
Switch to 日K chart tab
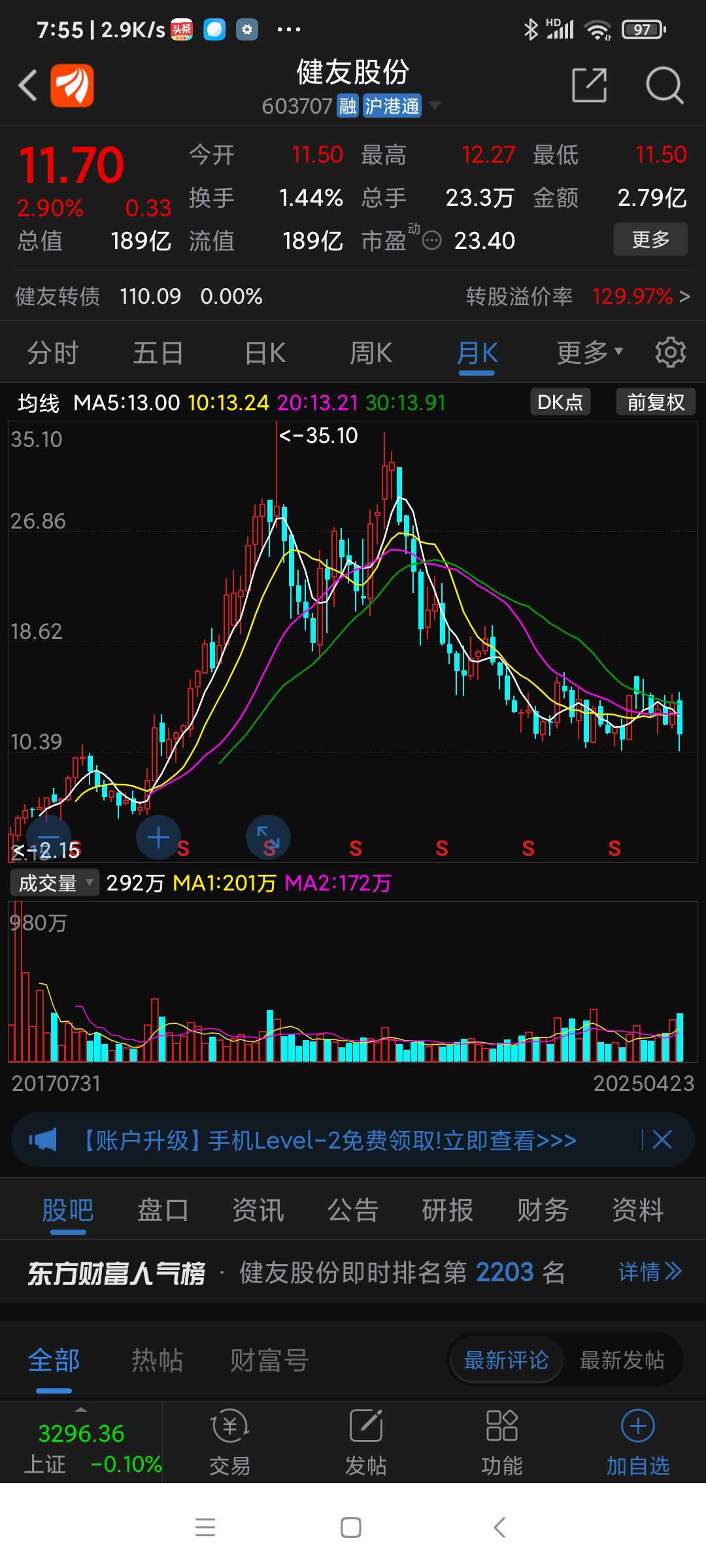pyautogui.click(x=265, y=353)
